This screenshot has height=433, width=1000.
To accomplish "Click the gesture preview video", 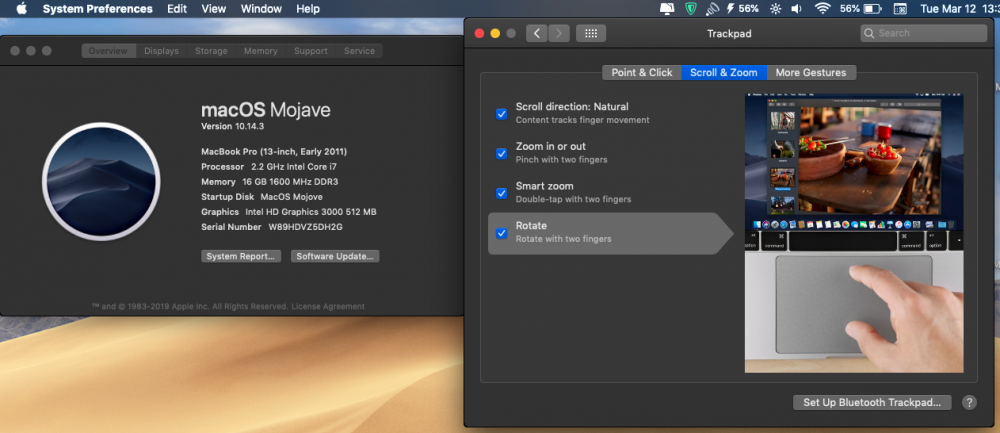I will (854, 233).
